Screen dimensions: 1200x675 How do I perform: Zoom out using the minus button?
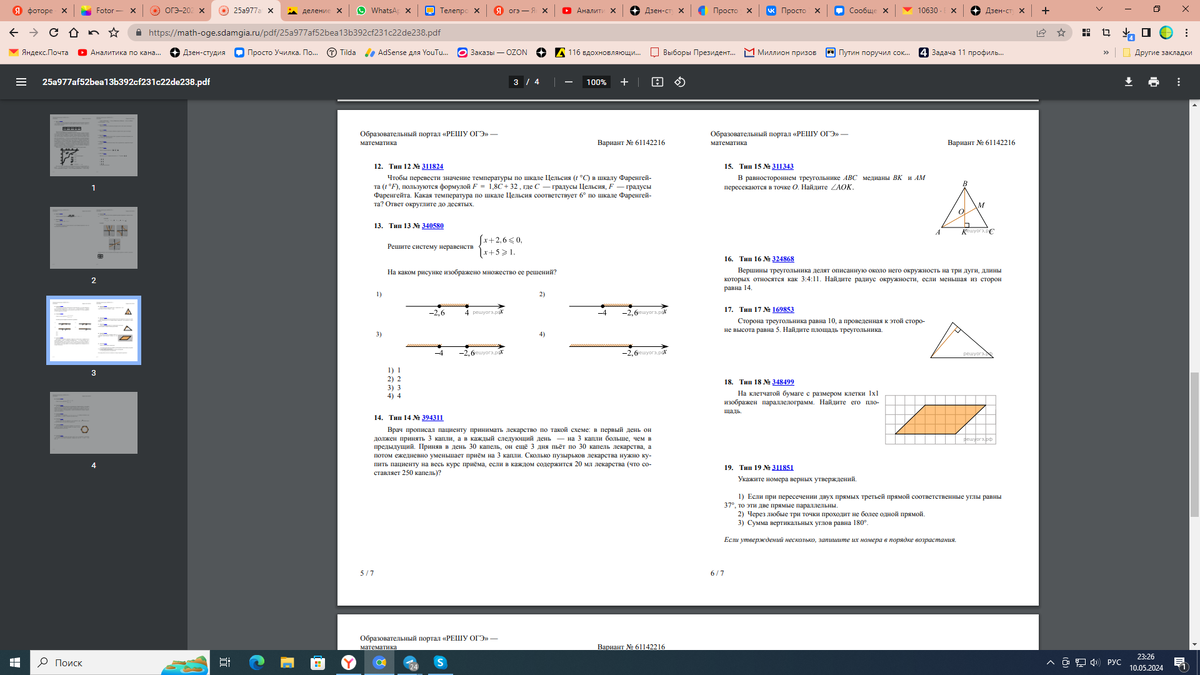[x=568, y=82]
